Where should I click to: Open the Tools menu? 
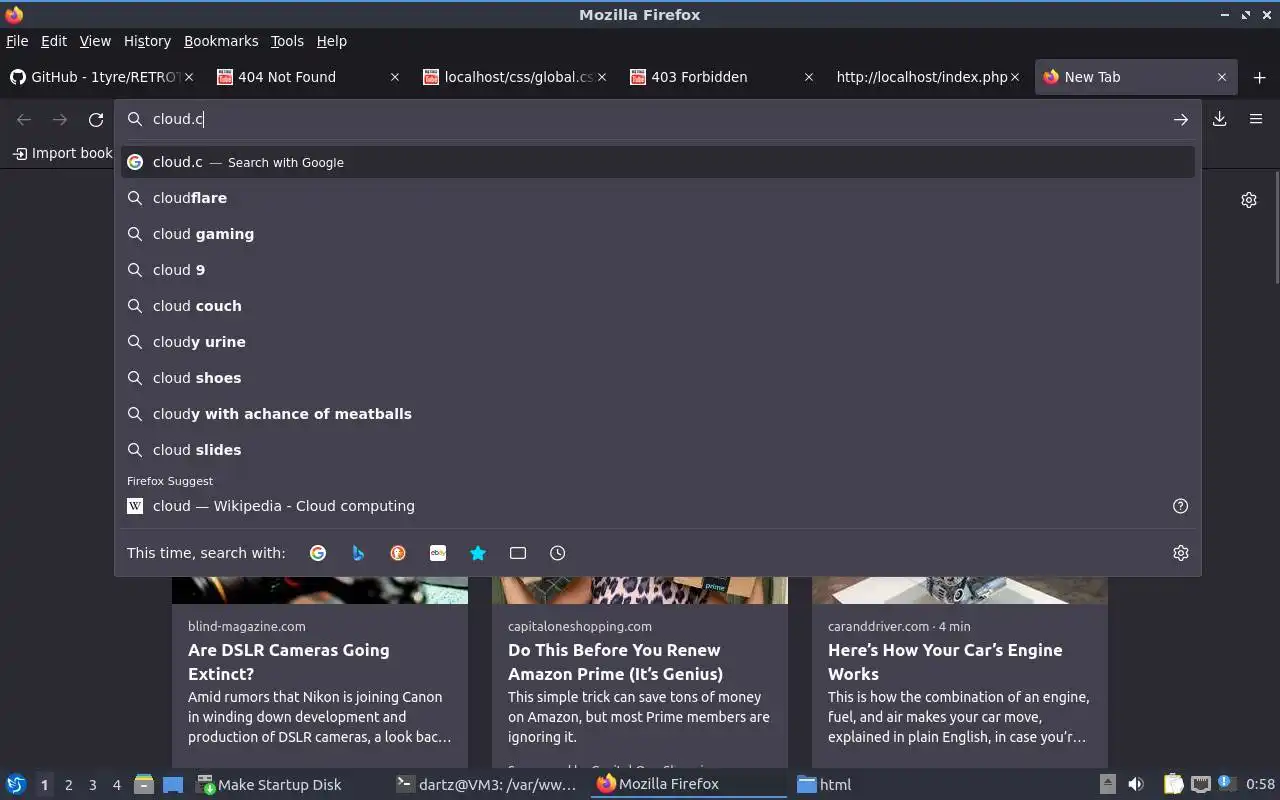click(287, 41)
